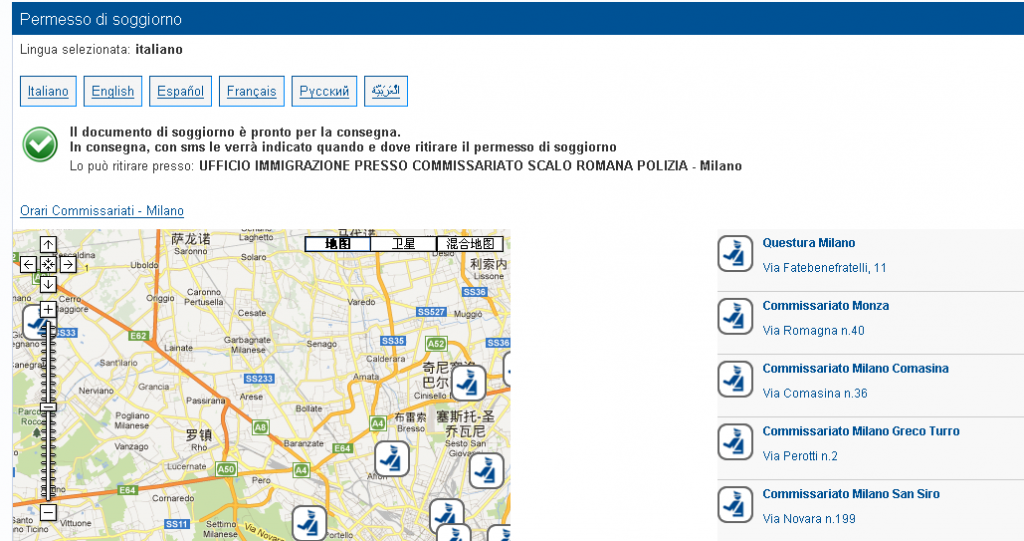Click the A50 road shield on map
The width and height of the screenshot is (1024, 541).
tap(227, 469)
